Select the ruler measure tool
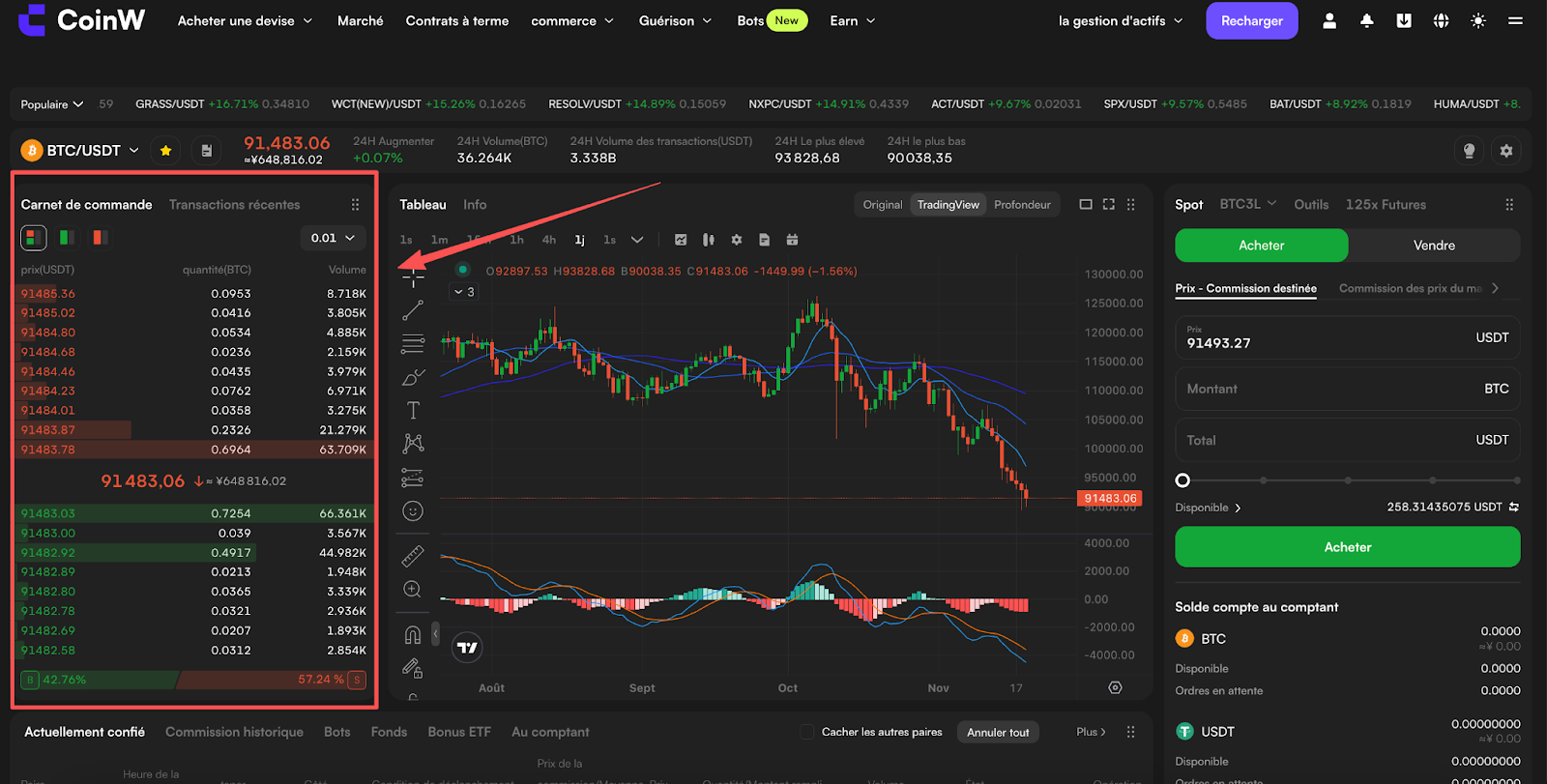 point(413,556)
